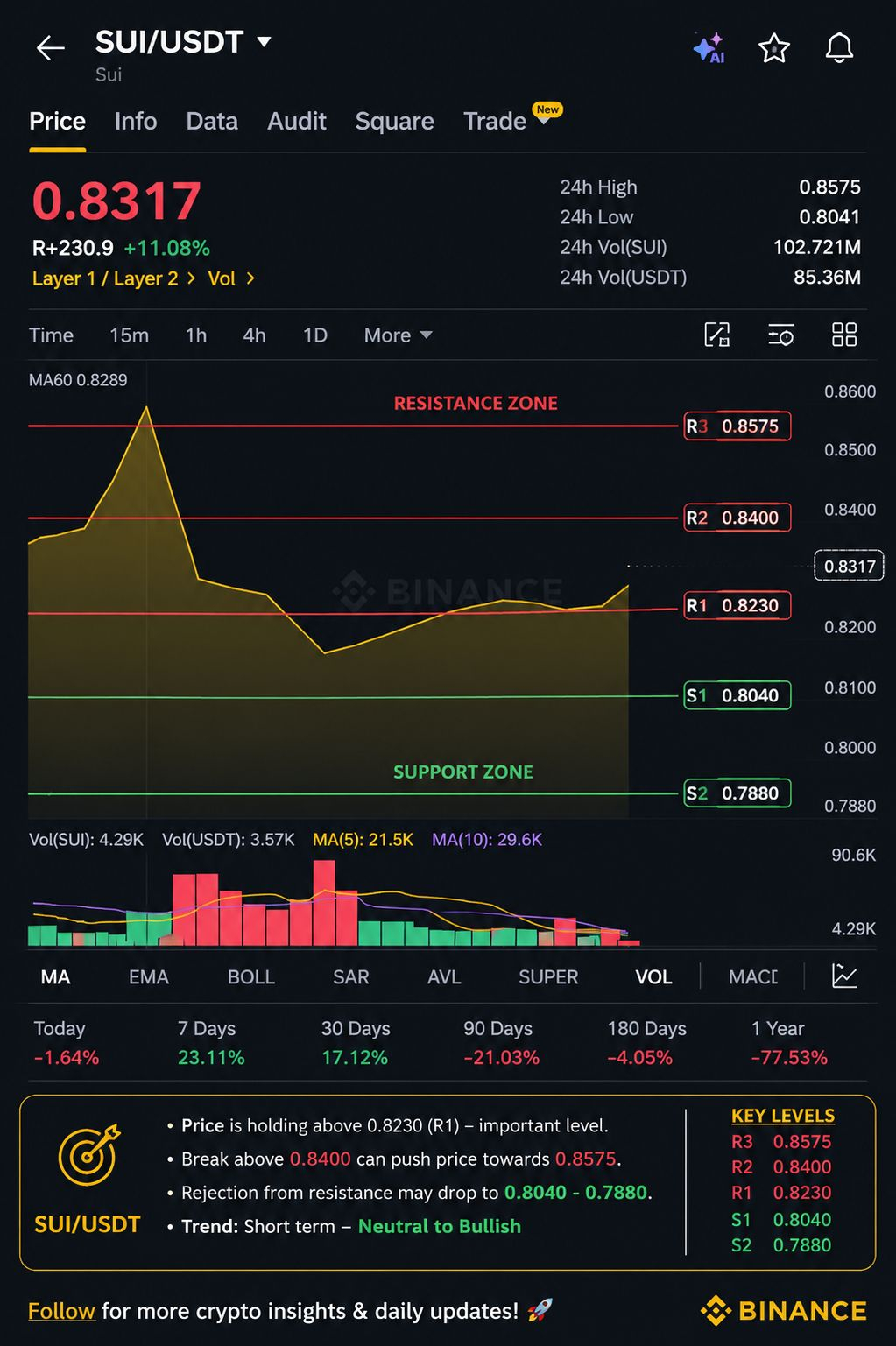Switch to the Square tab

[394, 122]
